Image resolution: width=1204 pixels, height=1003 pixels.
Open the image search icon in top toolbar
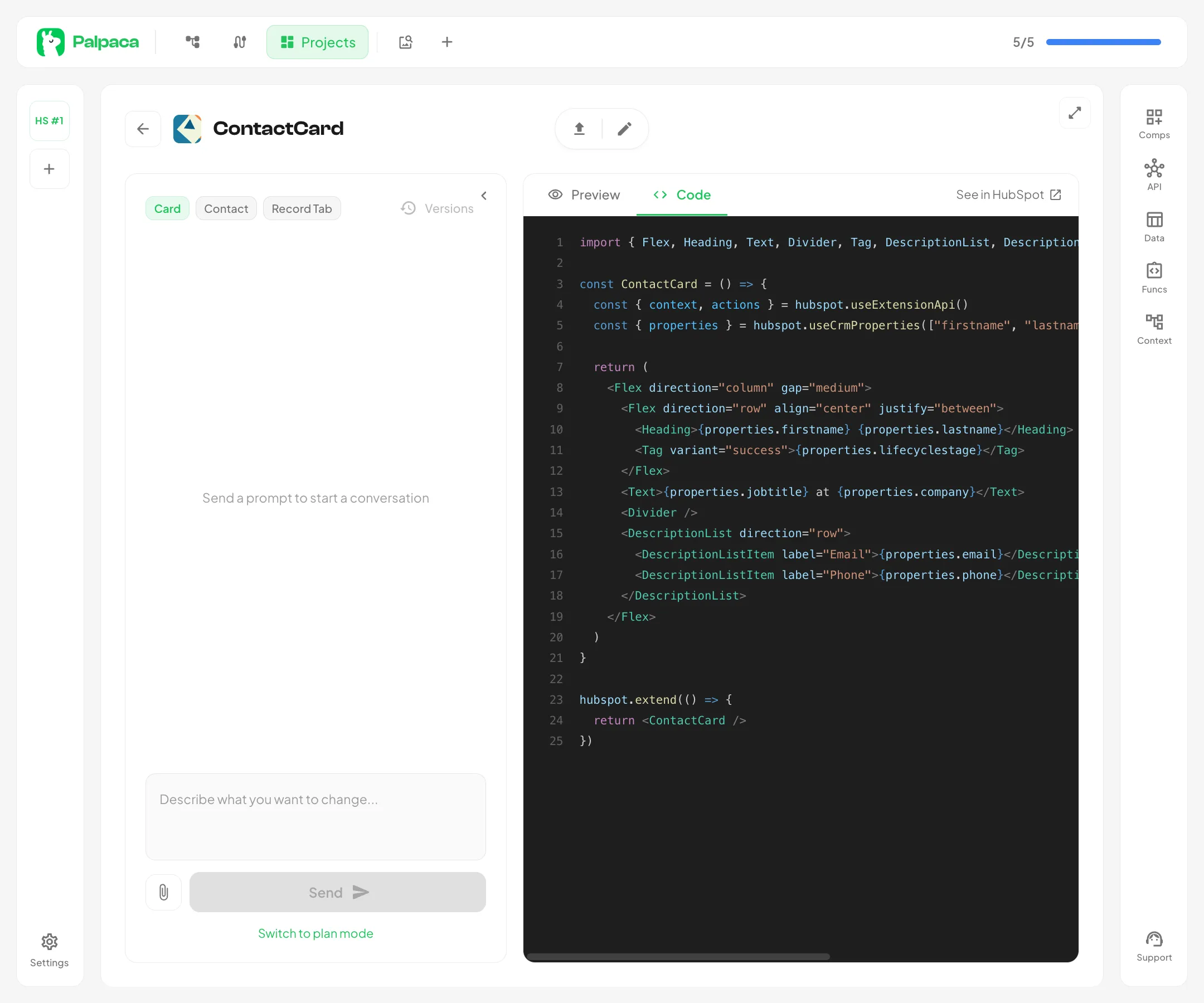pyautogui.click(x=405, y=42)
